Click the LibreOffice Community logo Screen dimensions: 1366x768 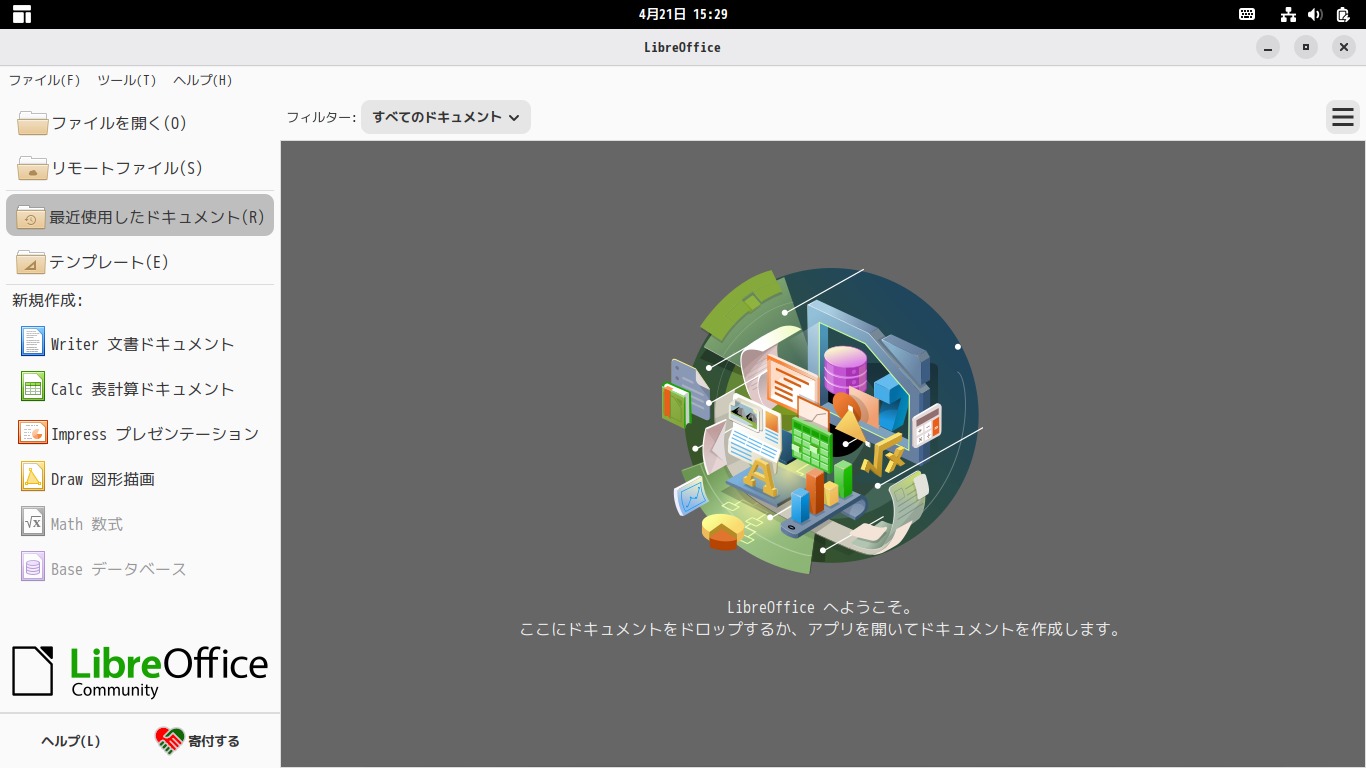(140, 668)
